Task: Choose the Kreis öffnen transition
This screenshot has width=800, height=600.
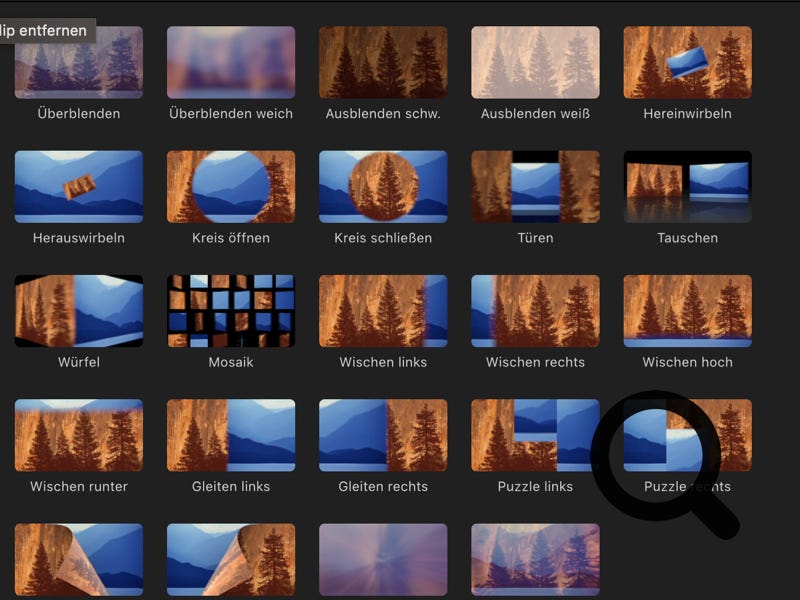Action: [231, 186]
